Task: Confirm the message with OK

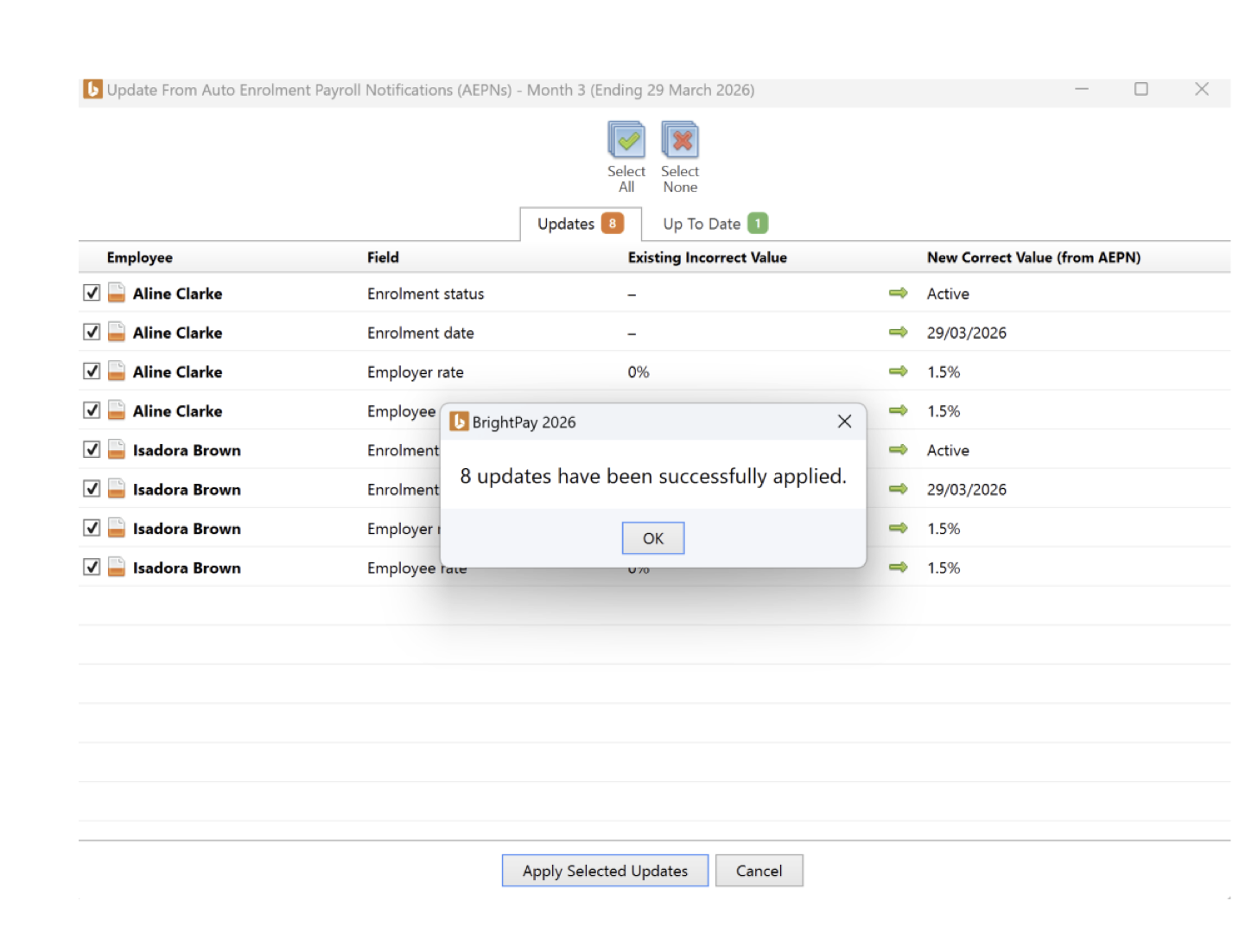Action: 653,538
